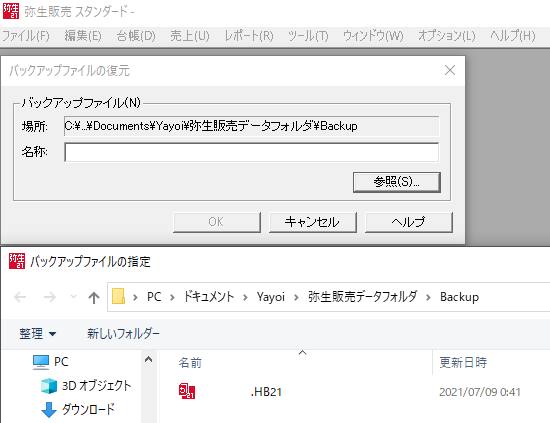
Task: Sort by the 名前 column header
Action: click(x=190, y=362)
